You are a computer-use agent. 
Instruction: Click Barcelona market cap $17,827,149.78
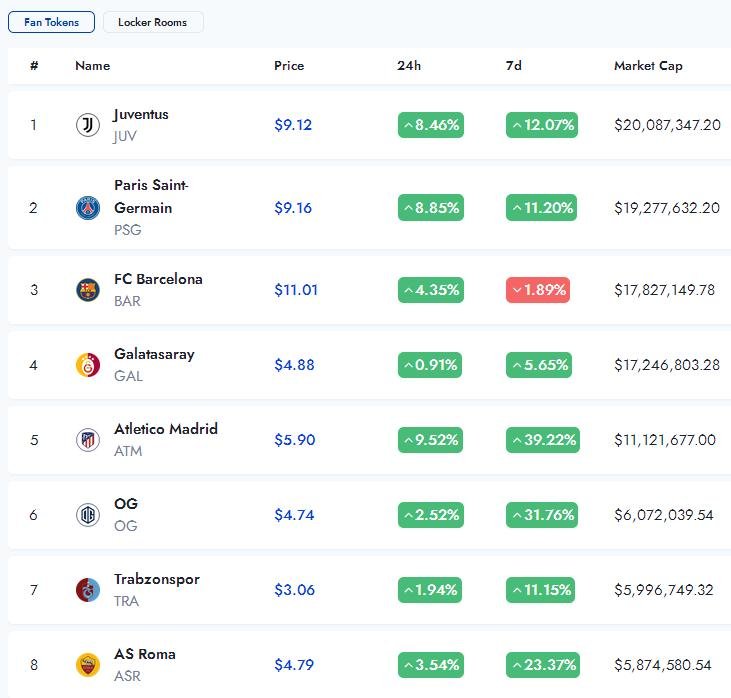point(664,290)
